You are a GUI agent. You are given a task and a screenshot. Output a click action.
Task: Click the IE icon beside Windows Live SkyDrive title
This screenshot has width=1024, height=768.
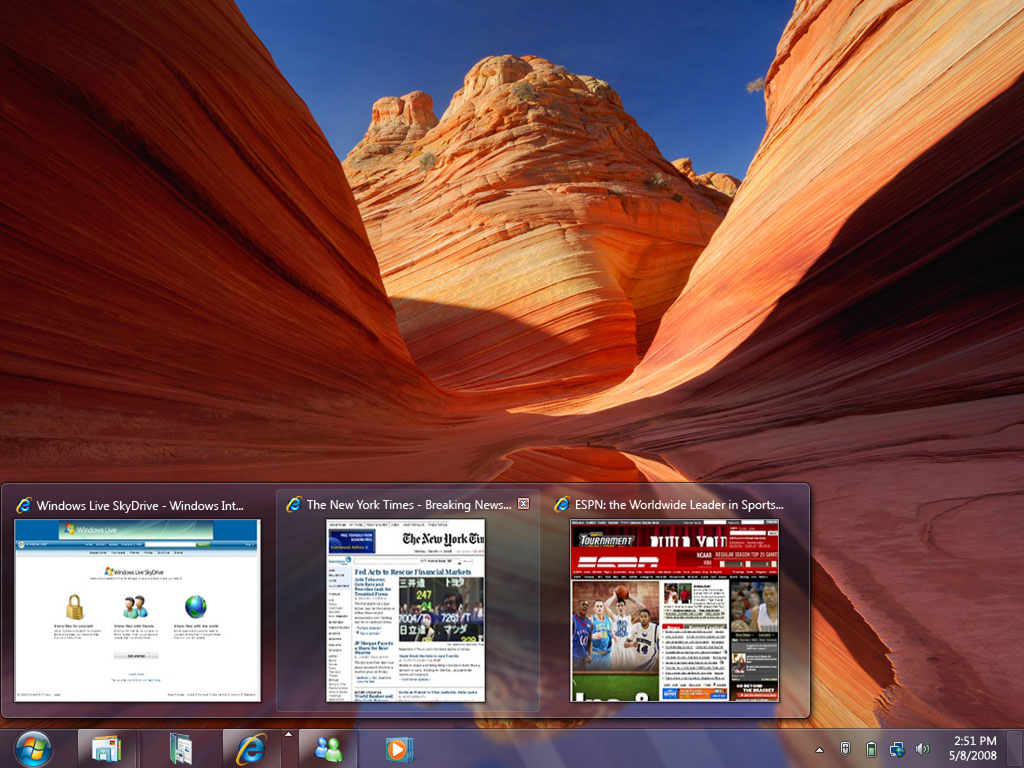(x=24, y=505)
